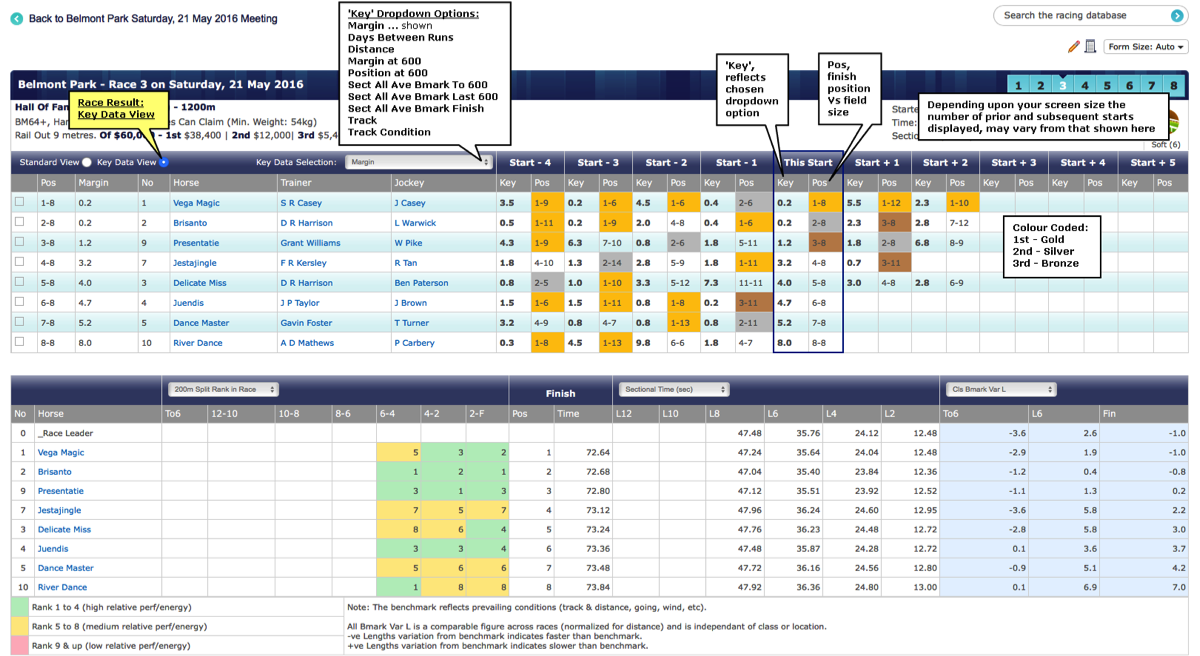Switch to race tab 5
The height and width of the screenshot is (656, 1200).
point(1107,86)
